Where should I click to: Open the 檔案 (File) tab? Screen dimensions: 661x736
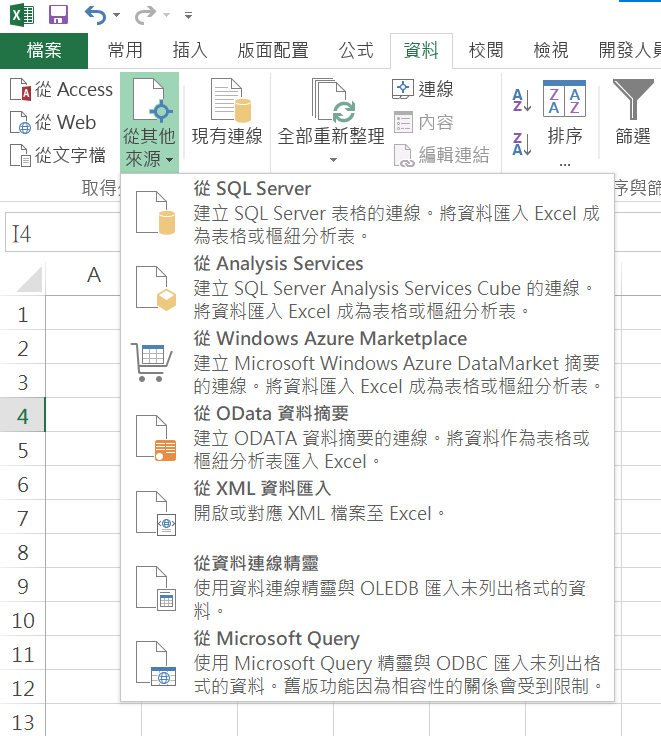44,50
